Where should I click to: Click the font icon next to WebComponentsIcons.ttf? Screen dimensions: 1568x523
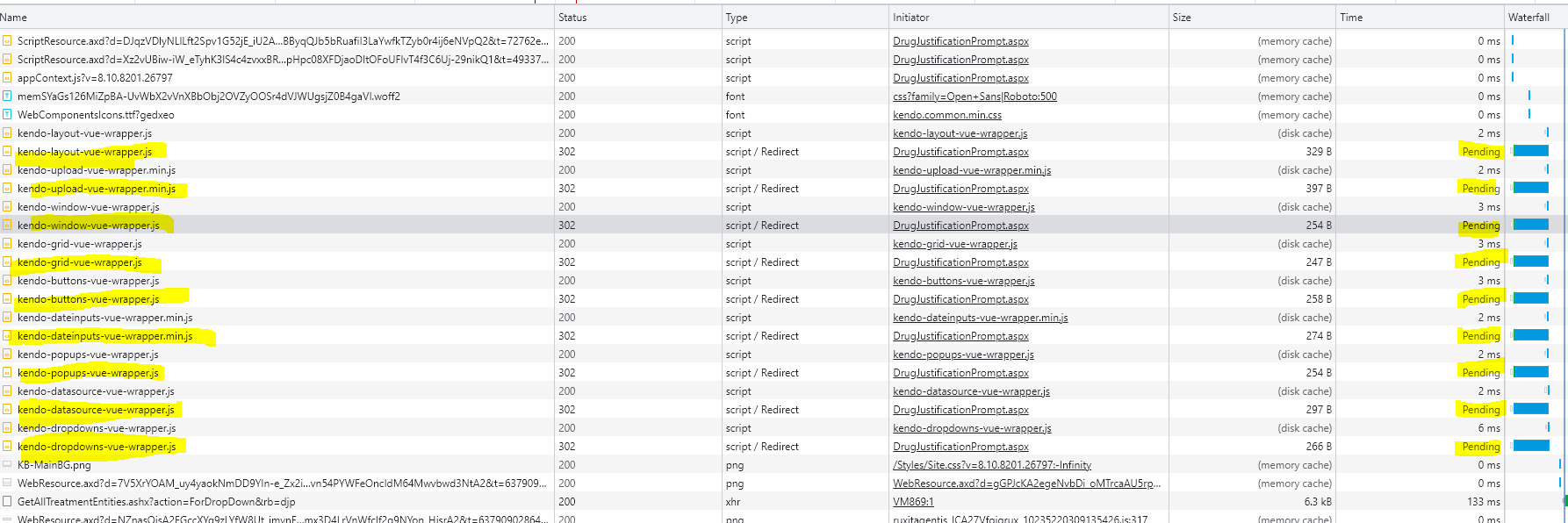[x=7, y=115]
